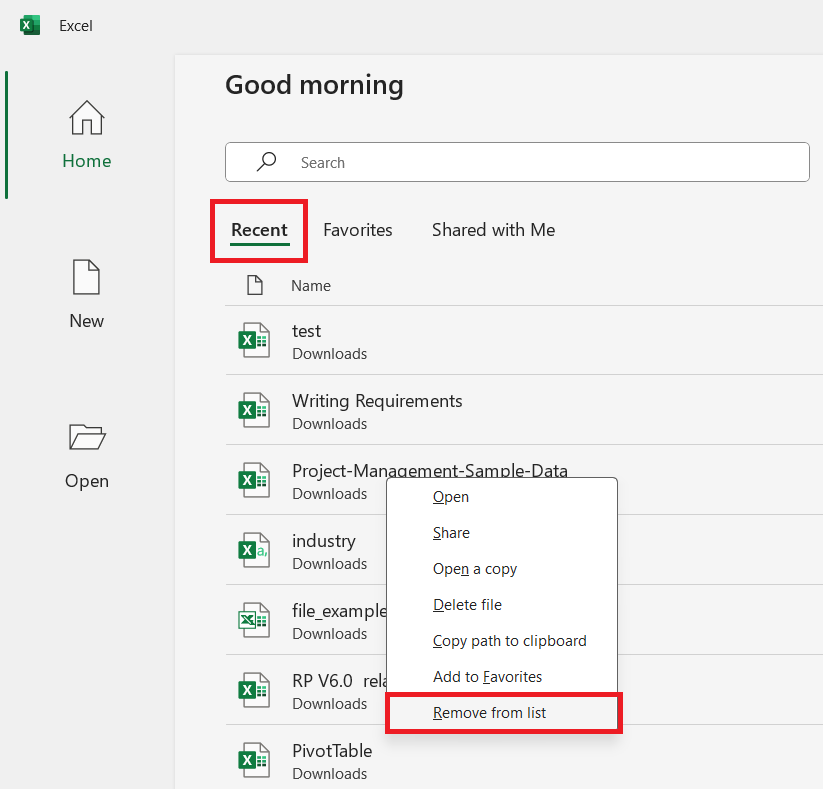
Task: Select Open a copy menu entry
Action: click(502, 569)
